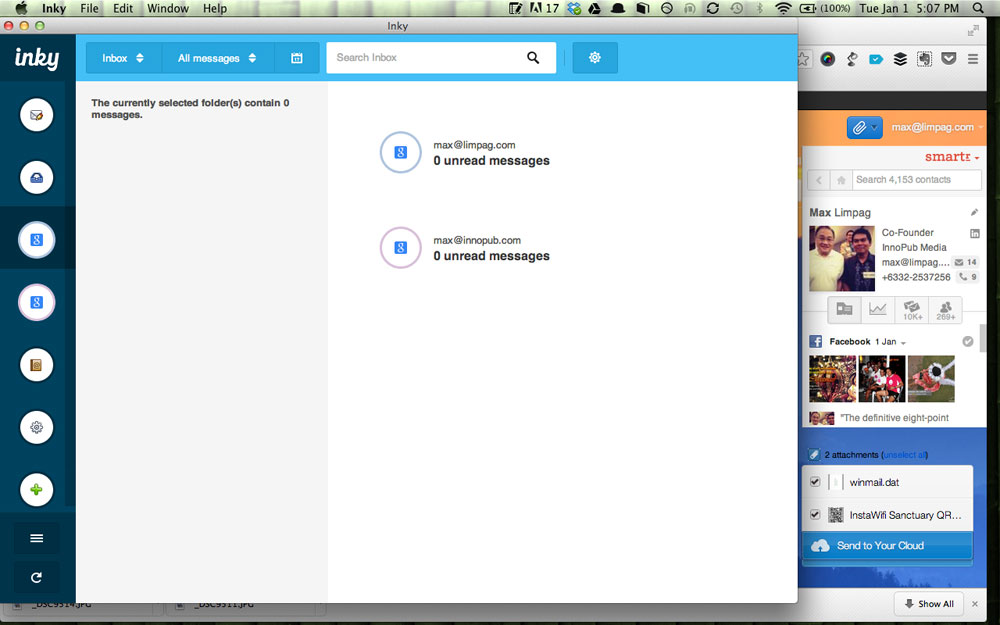Select the 10K+ tab in the Smartr contact card
The image size is (1000, 625).
point(912,311)
